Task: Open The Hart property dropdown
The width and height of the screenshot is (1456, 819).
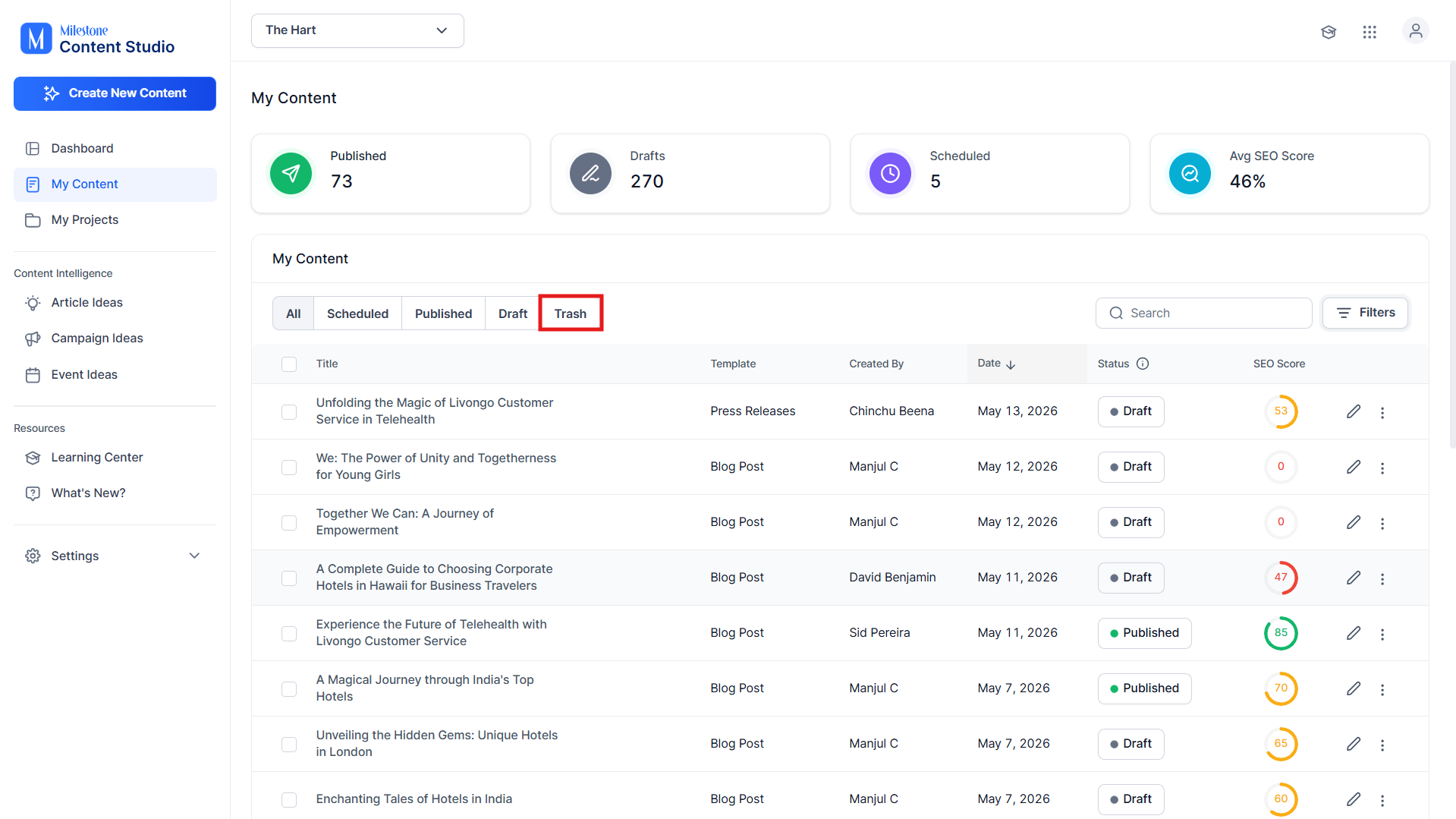Action: click(x=357, y=30)
